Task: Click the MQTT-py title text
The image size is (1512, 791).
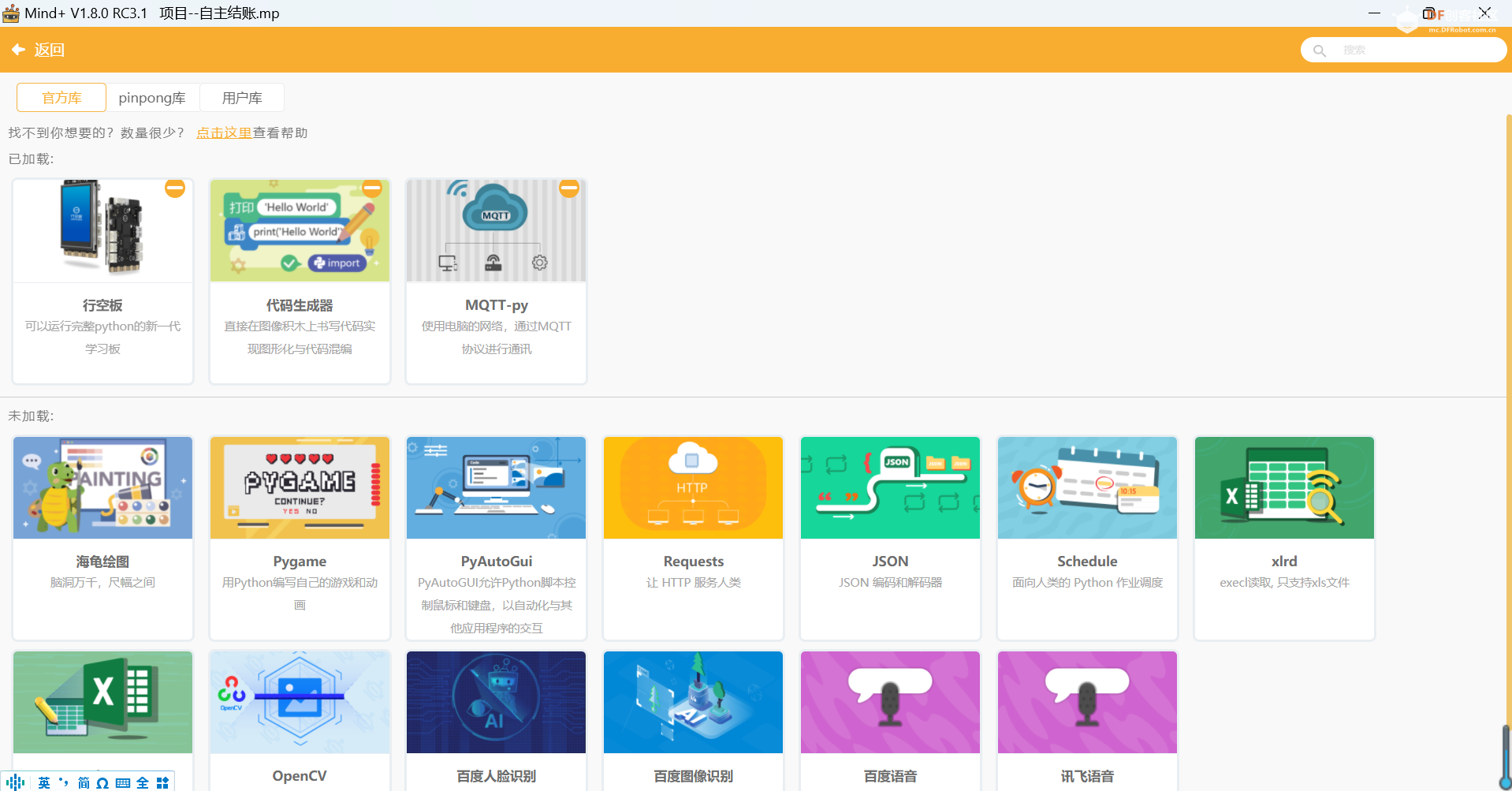Action: (497, 305)
